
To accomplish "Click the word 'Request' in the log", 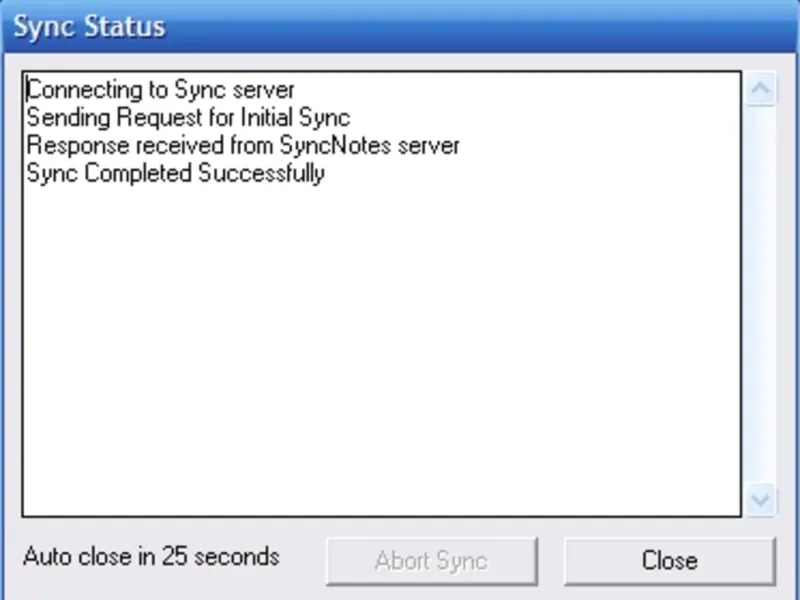I will click(159, 118).
